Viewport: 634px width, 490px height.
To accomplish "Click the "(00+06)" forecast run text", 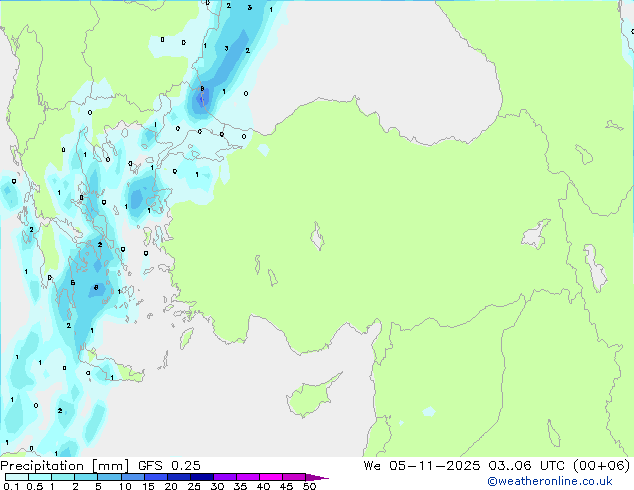I will coord(601,466).
